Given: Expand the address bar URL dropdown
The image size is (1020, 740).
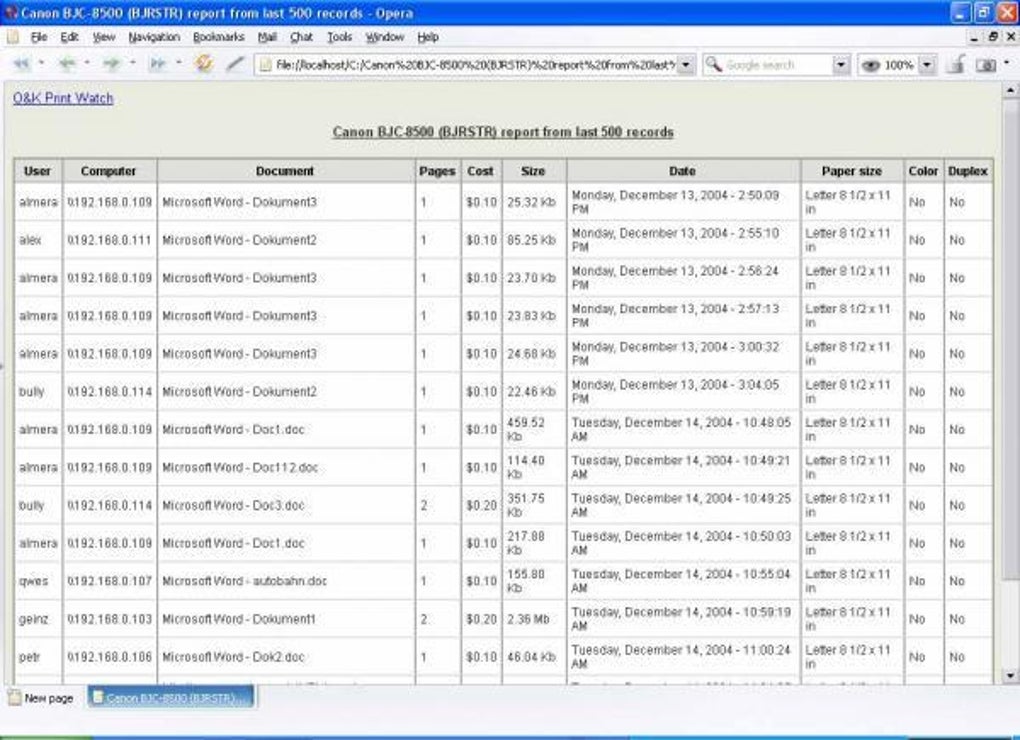Looking at the screenshot, I should (686, 65).
